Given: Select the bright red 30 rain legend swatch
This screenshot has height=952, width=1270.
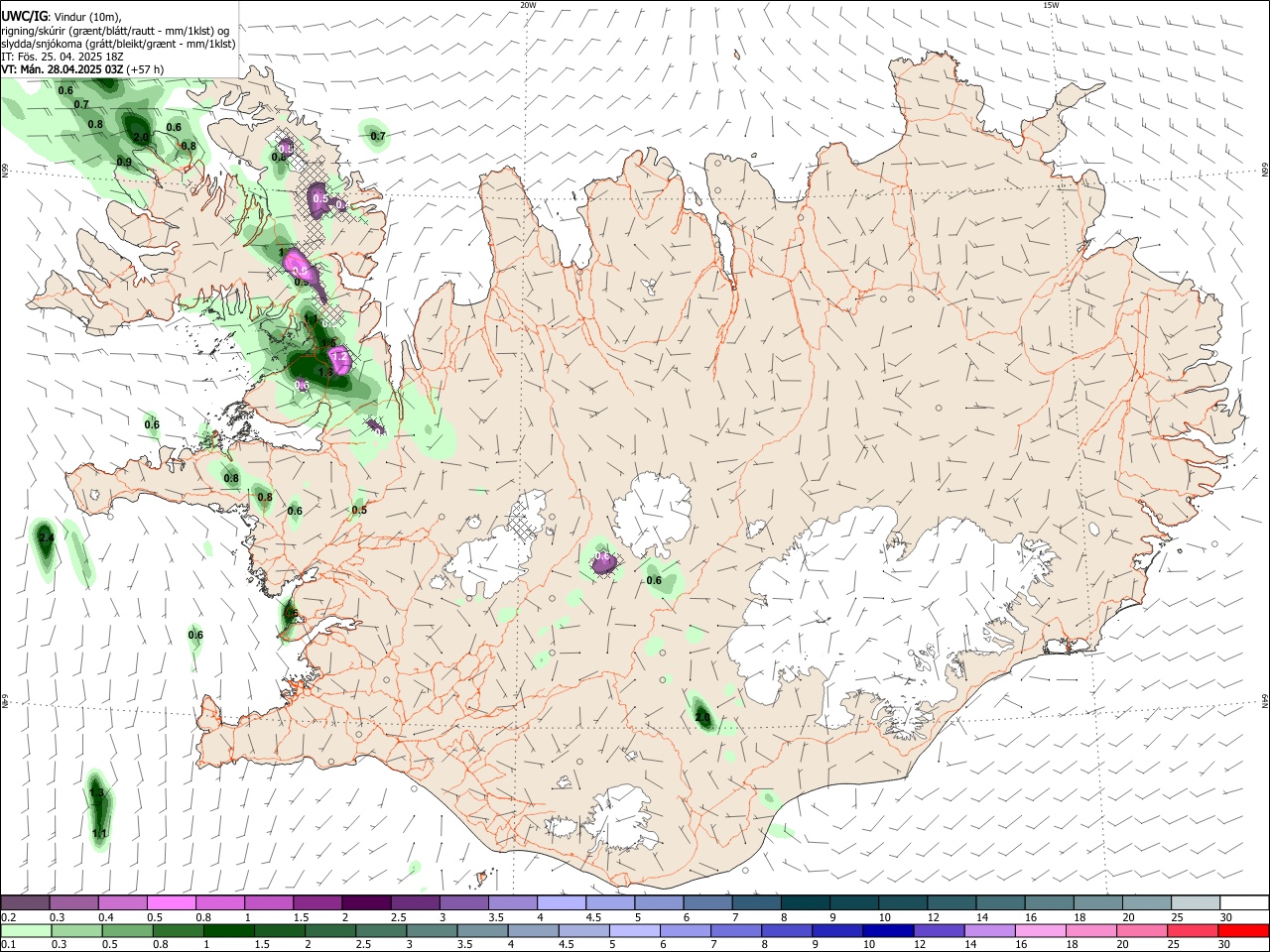Looking at the screenshot, I should coord(1243,930).
